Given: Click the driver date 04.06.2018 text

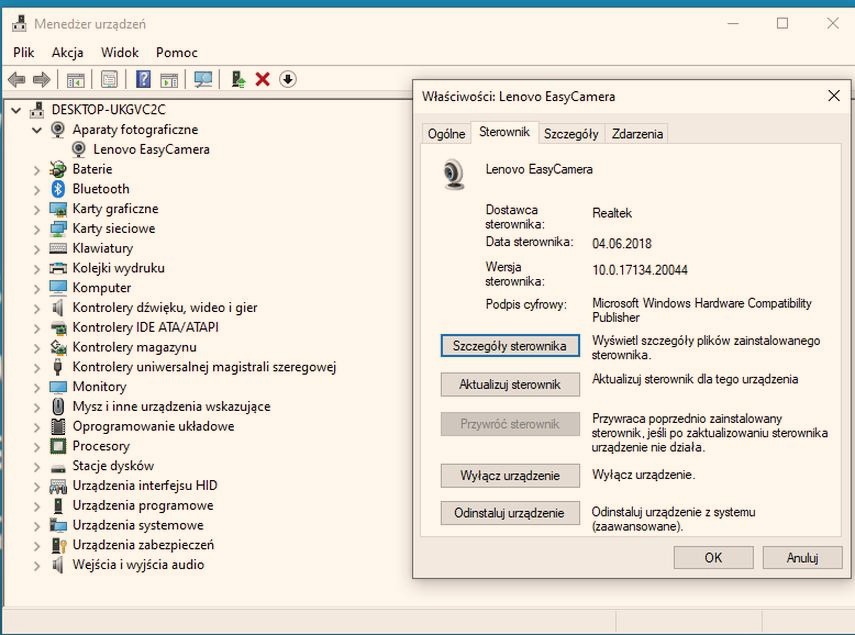Looking at the screenshot, I should 622,243.
